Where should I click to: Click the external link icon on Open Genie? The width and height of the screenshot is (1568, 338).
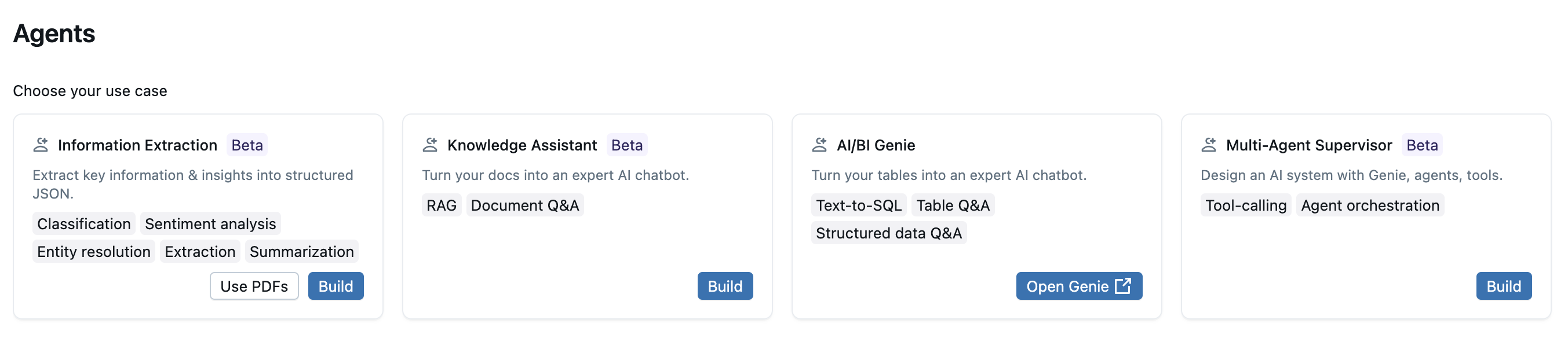[1122, 286]
